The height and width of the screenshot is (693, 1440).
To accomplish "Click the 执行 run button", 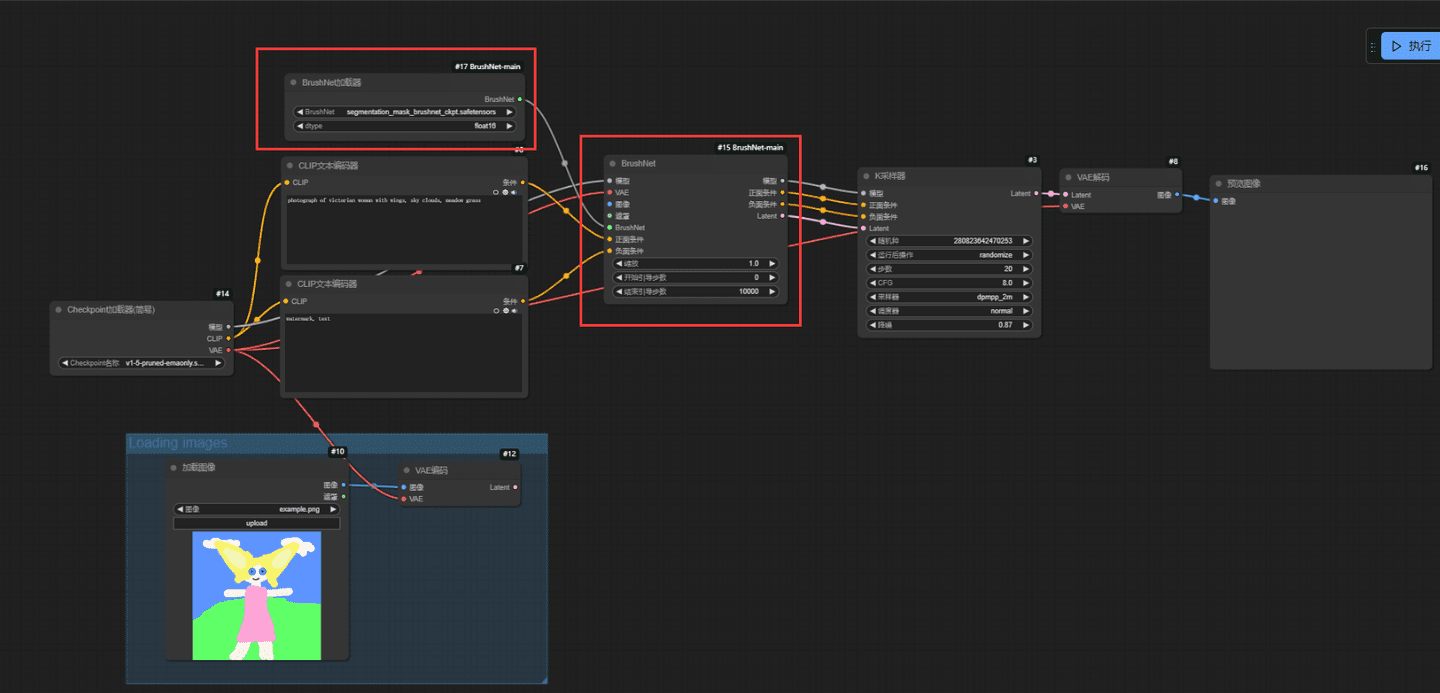I will click(x=1411, y=46).
